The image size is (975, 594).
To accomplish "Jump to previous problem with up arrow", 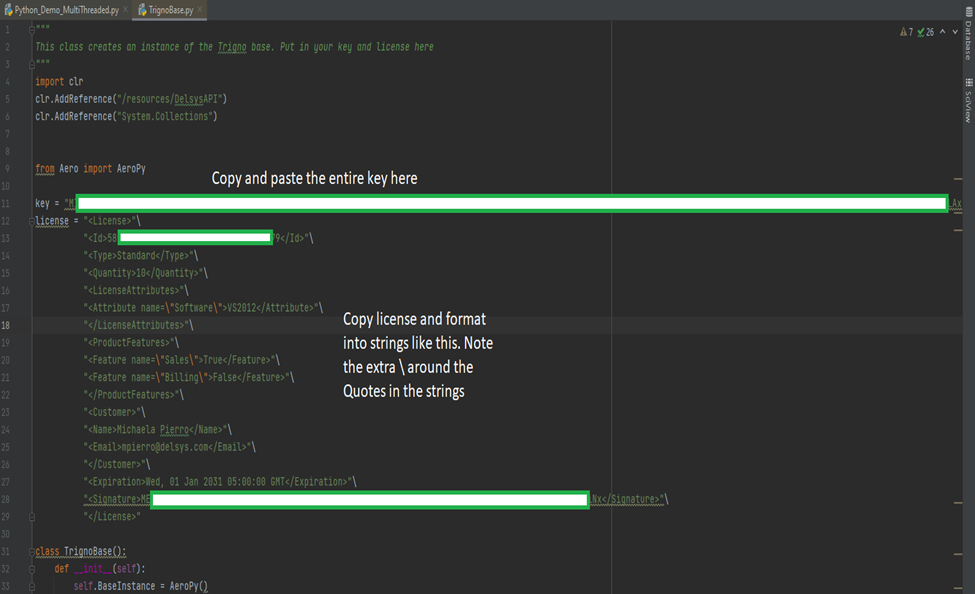I will click(x=942, y=31).
